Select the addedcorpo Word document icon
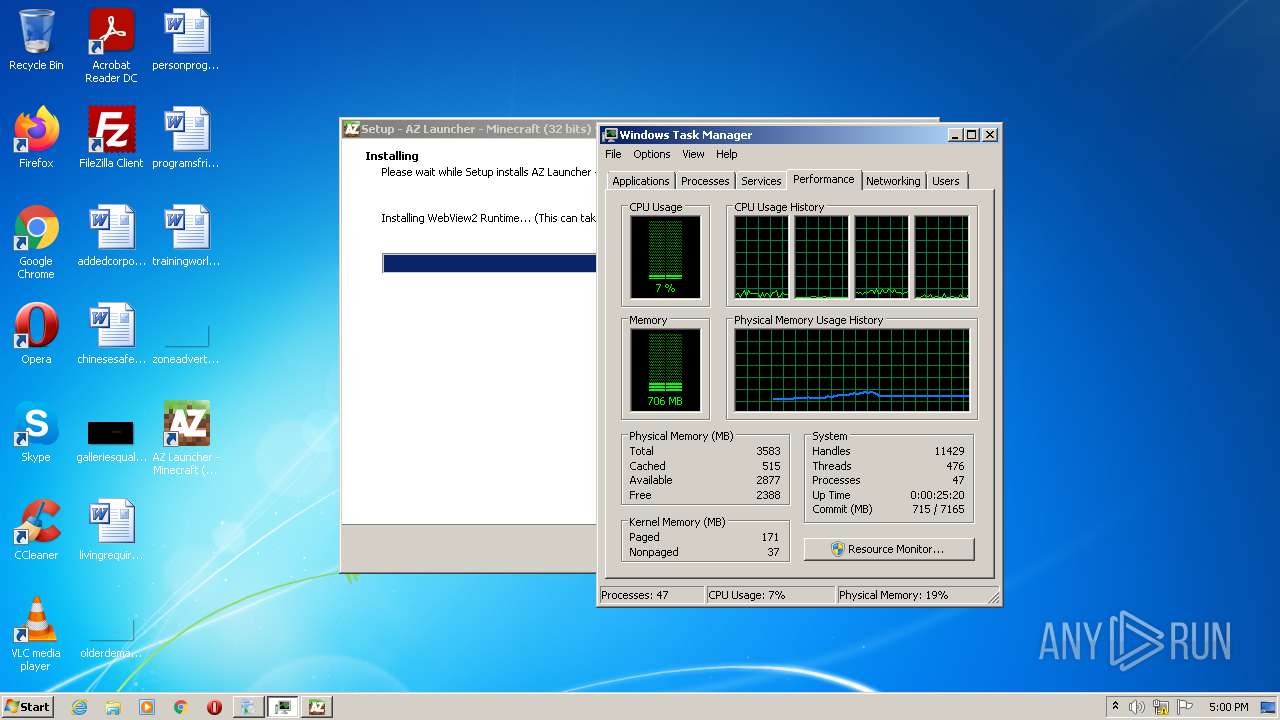This screenshot has height=720, width=1280. (x=111, y=236)
